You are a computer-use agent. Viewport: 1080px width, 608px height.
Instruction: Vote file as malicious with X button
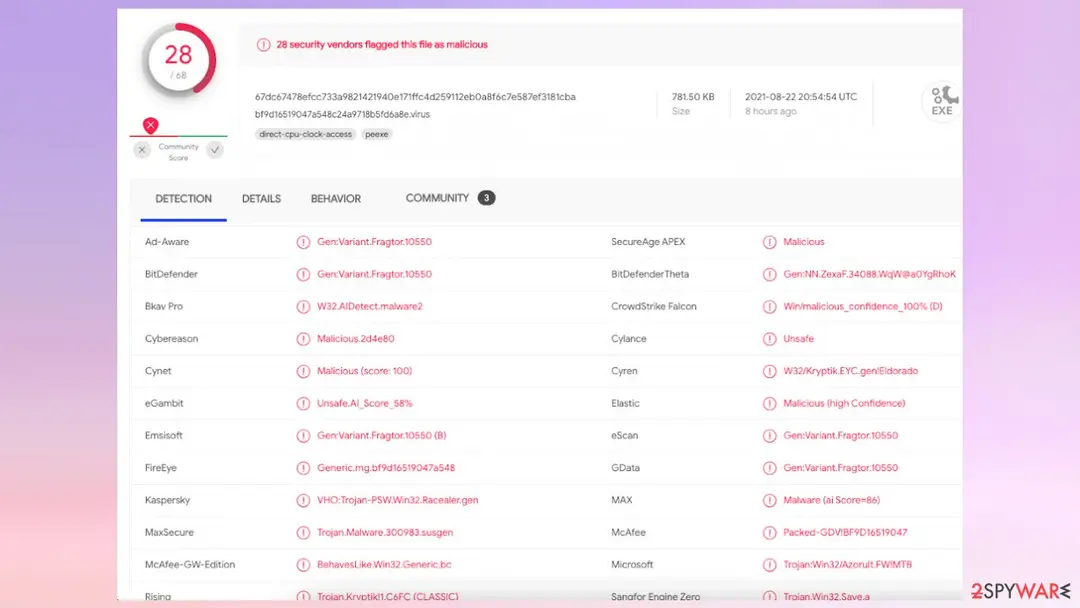point(142,150)
